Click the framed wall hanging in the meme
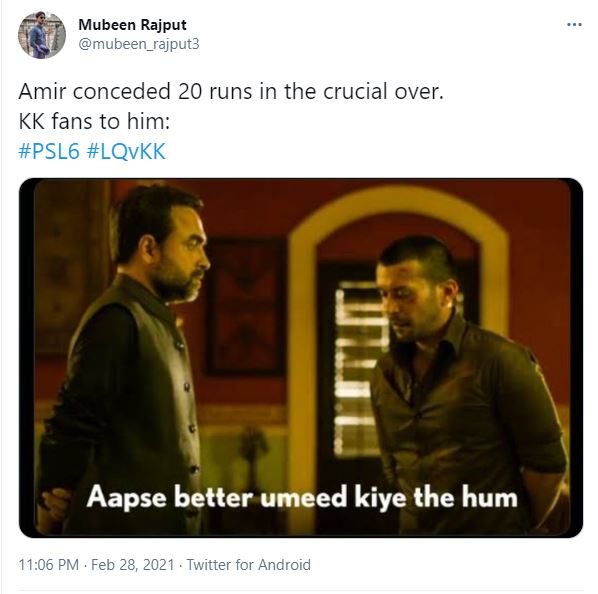 pos(245,307)
